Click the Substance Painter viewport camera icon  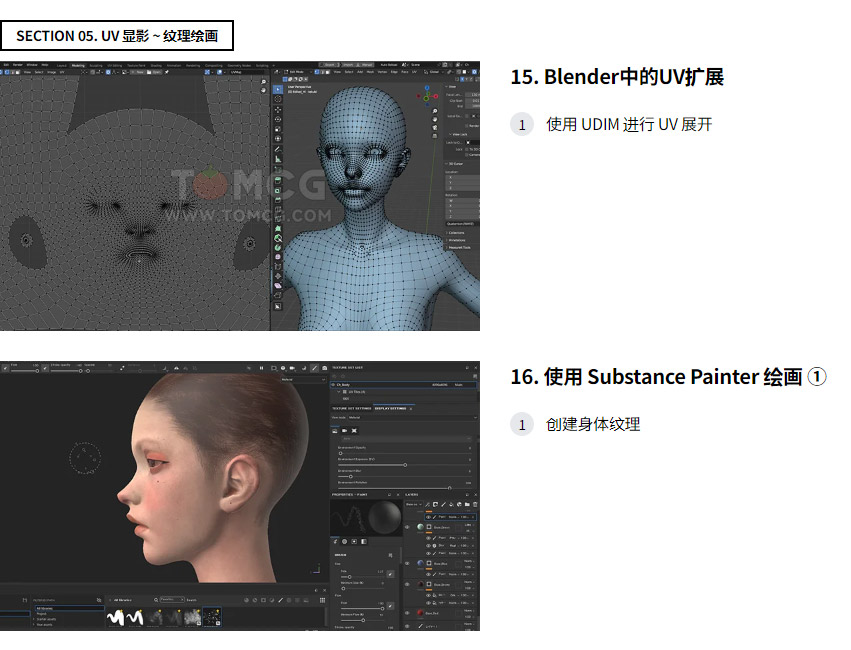tap(292, 368)
